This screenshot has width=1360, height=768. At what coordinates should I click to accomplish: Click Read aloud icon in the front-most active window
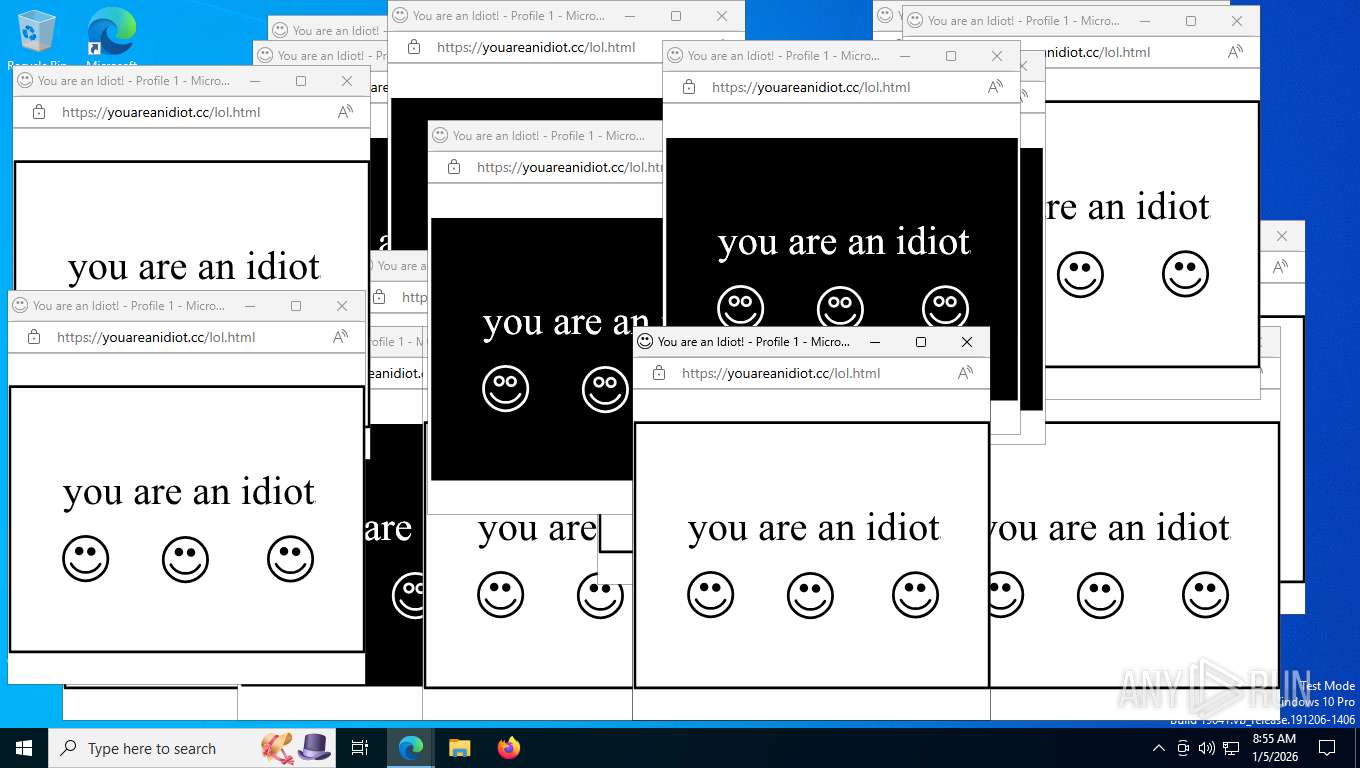pos(965,373)
